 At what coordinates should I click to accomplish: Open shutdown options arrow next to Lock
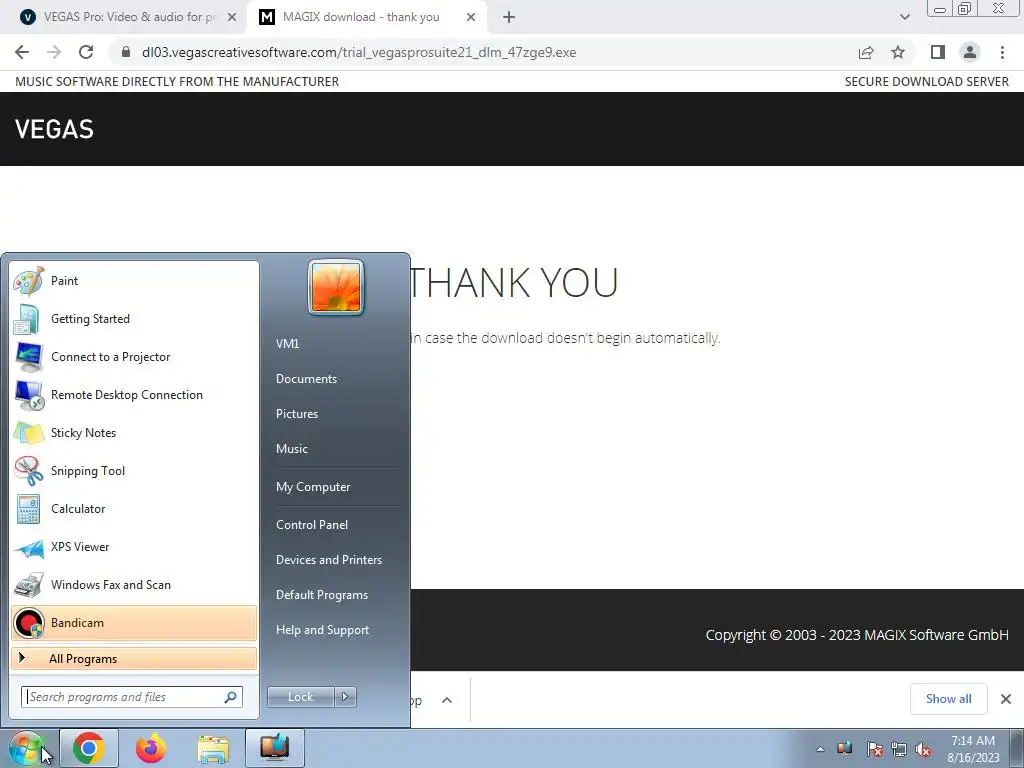(345, 697)
